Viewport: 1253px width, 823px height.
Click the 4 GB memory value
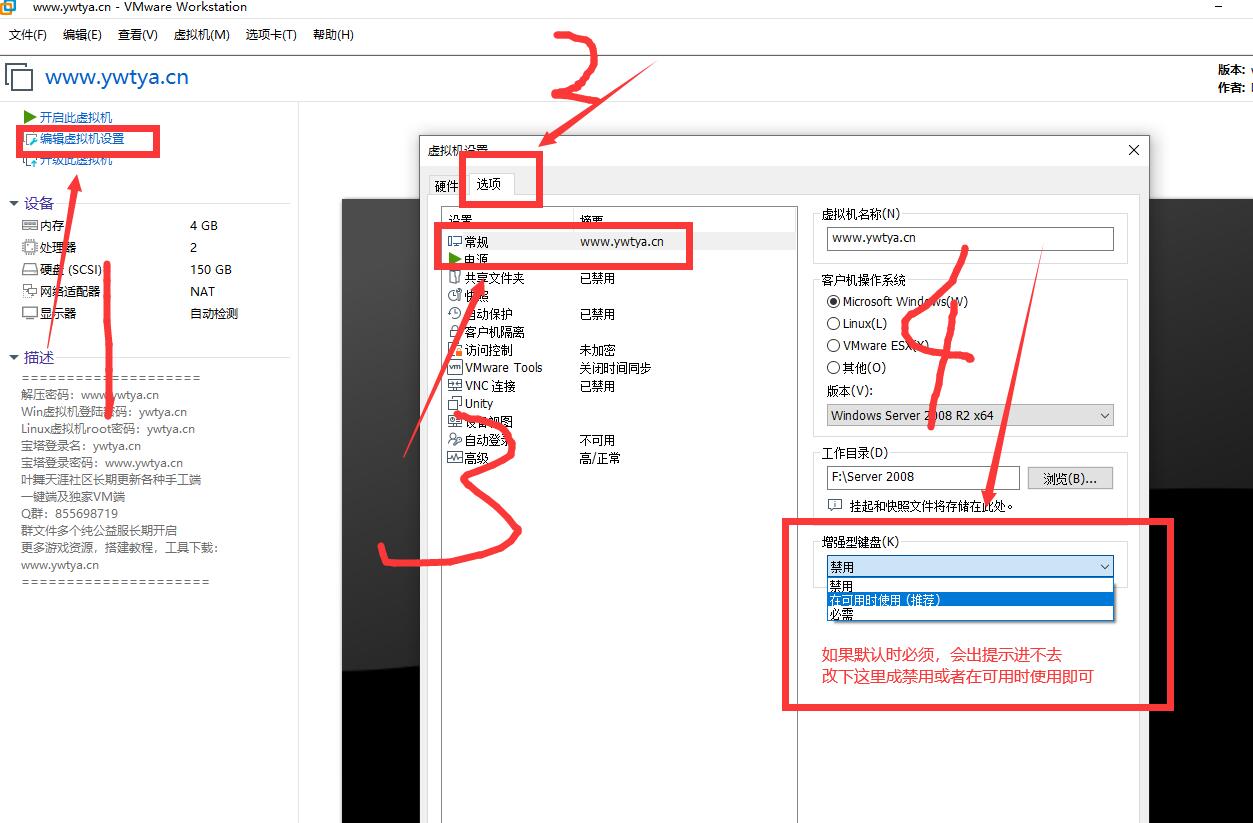[x=204, y=226]
